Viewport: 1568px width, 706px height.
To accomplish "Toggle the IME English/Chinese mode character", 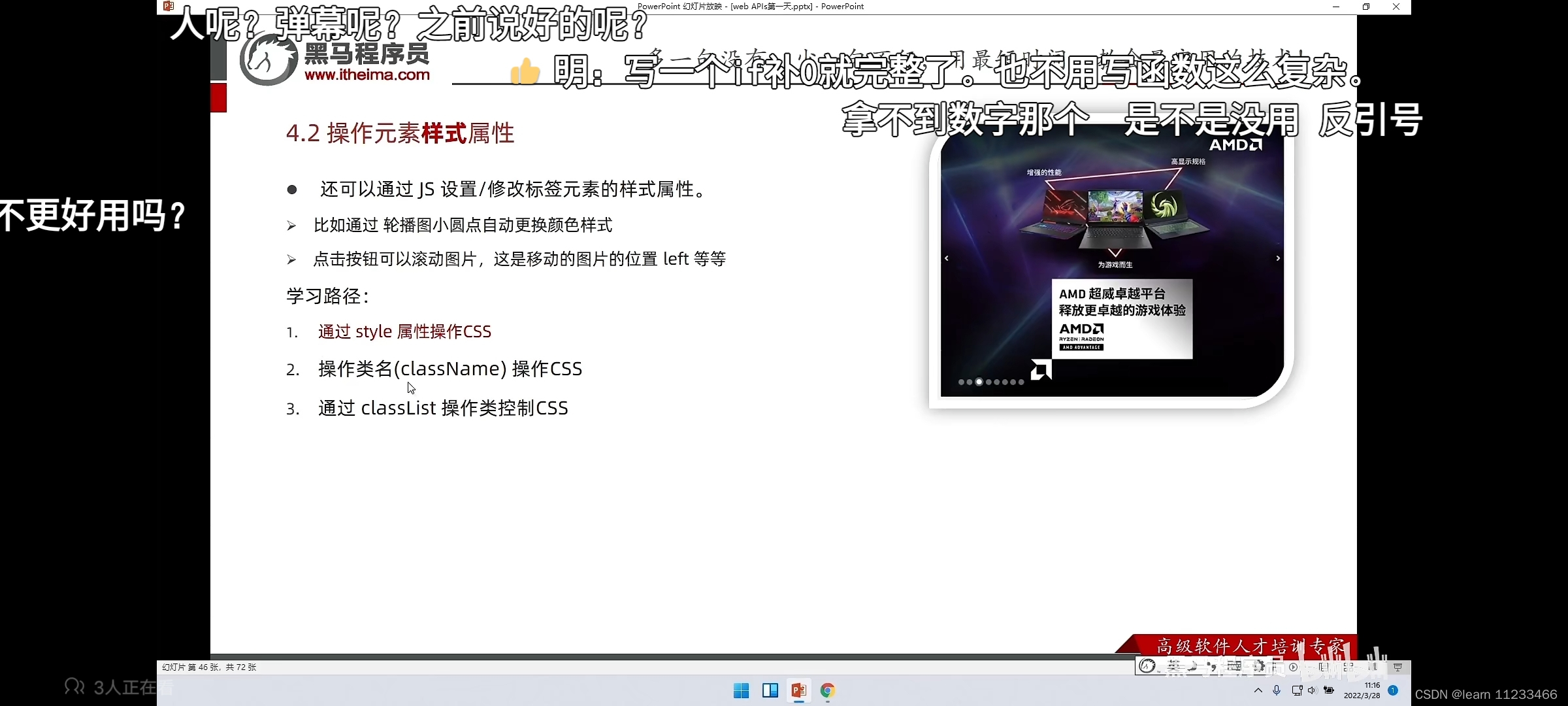I will tap(1174, 666).
